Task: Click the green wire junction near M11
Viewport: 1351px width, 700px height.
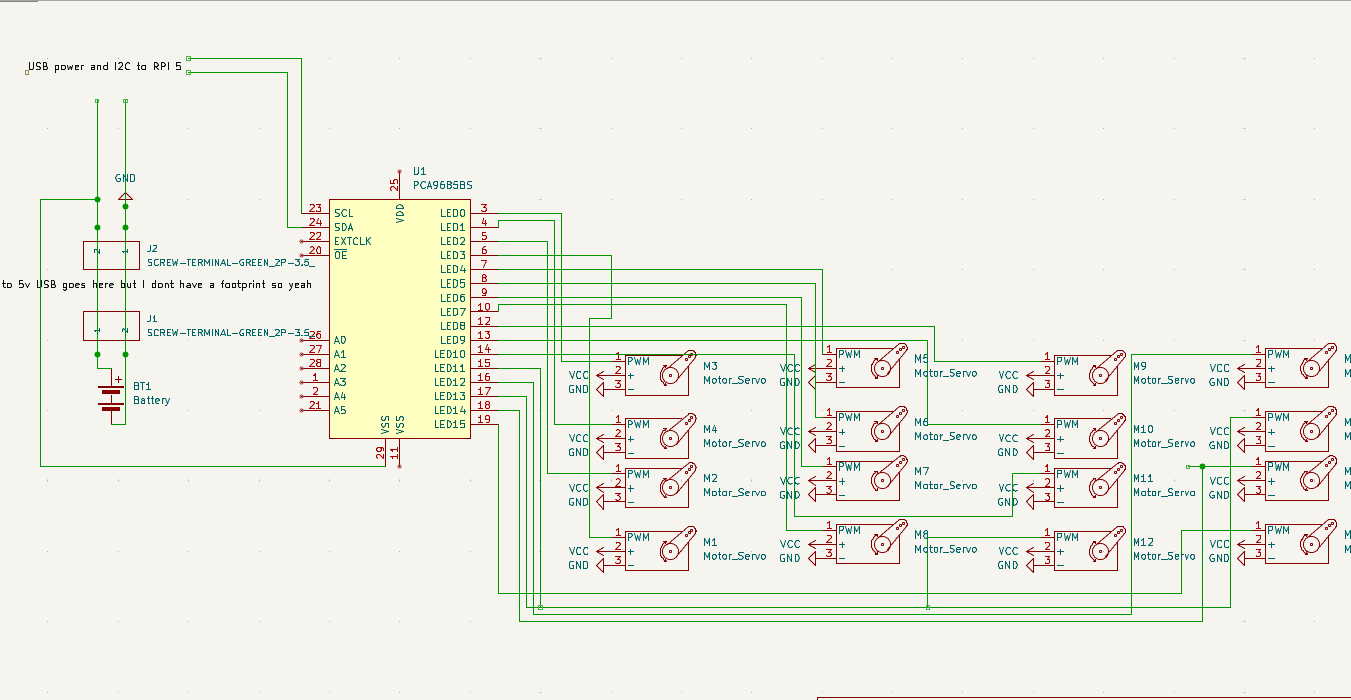Action: 1200,466
